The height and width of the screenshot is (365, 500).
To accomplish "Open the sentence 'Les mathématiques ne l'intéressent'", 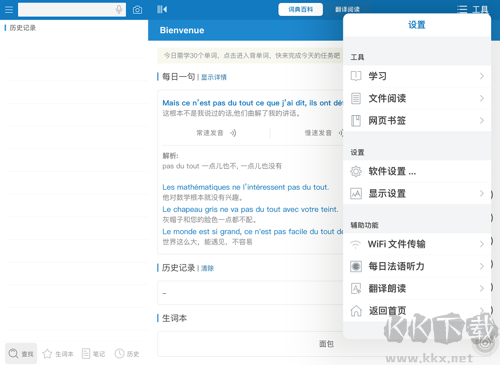I will [x=246, y=187].
